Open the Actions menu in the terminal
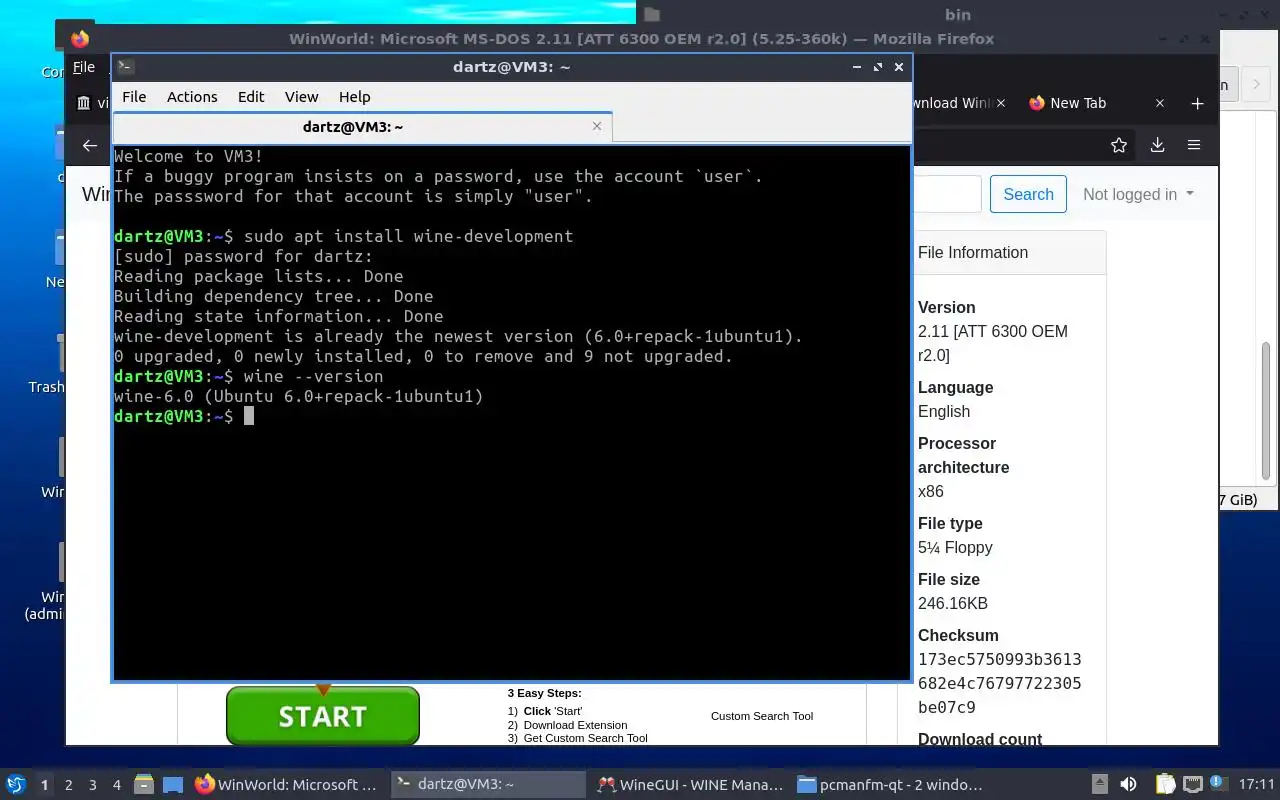The height and width of the screenshot is (800, 1280). click(x=192, y=97)
